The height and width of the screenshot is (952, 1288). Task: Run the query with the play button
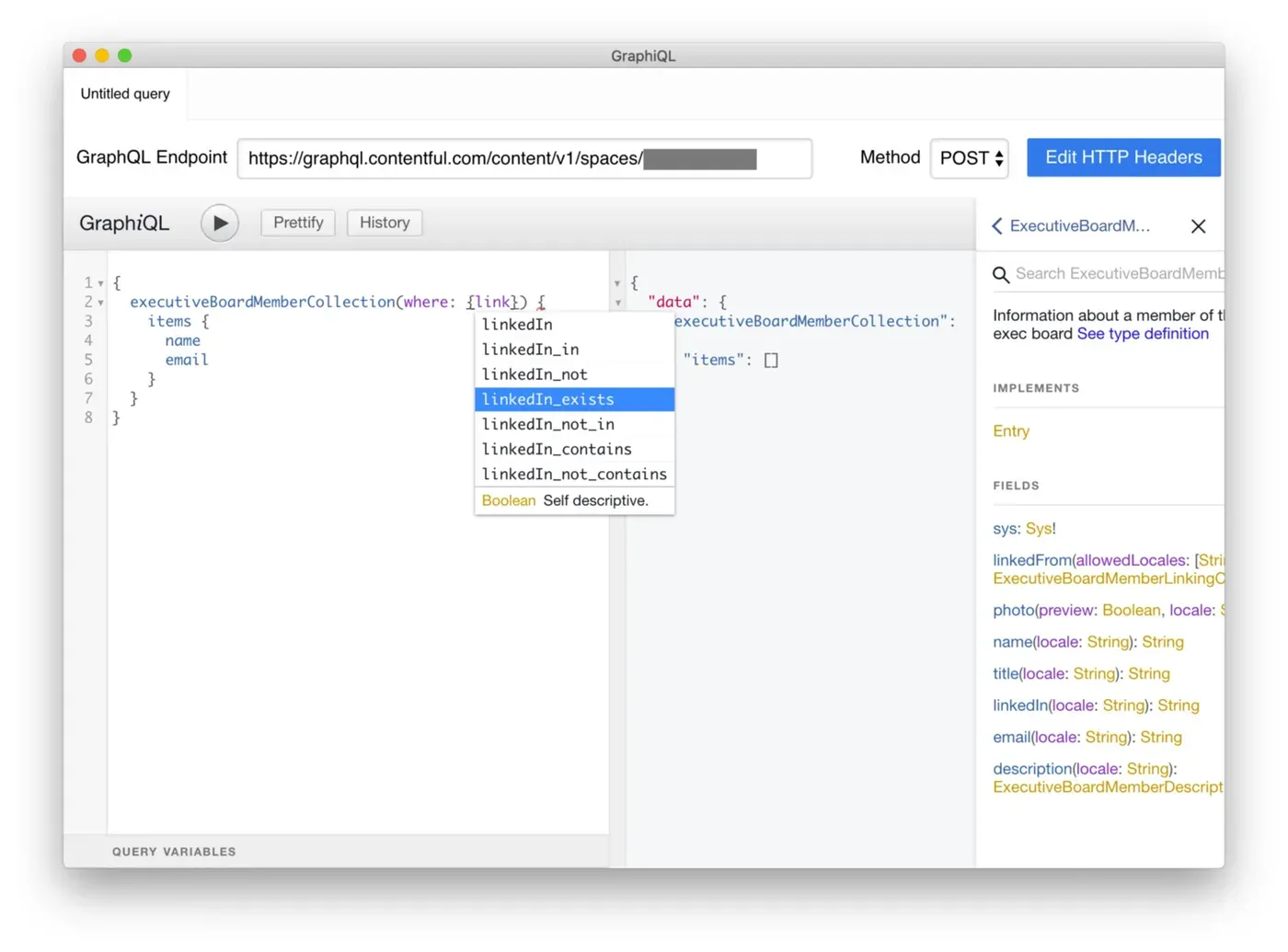tap(219, 223)
